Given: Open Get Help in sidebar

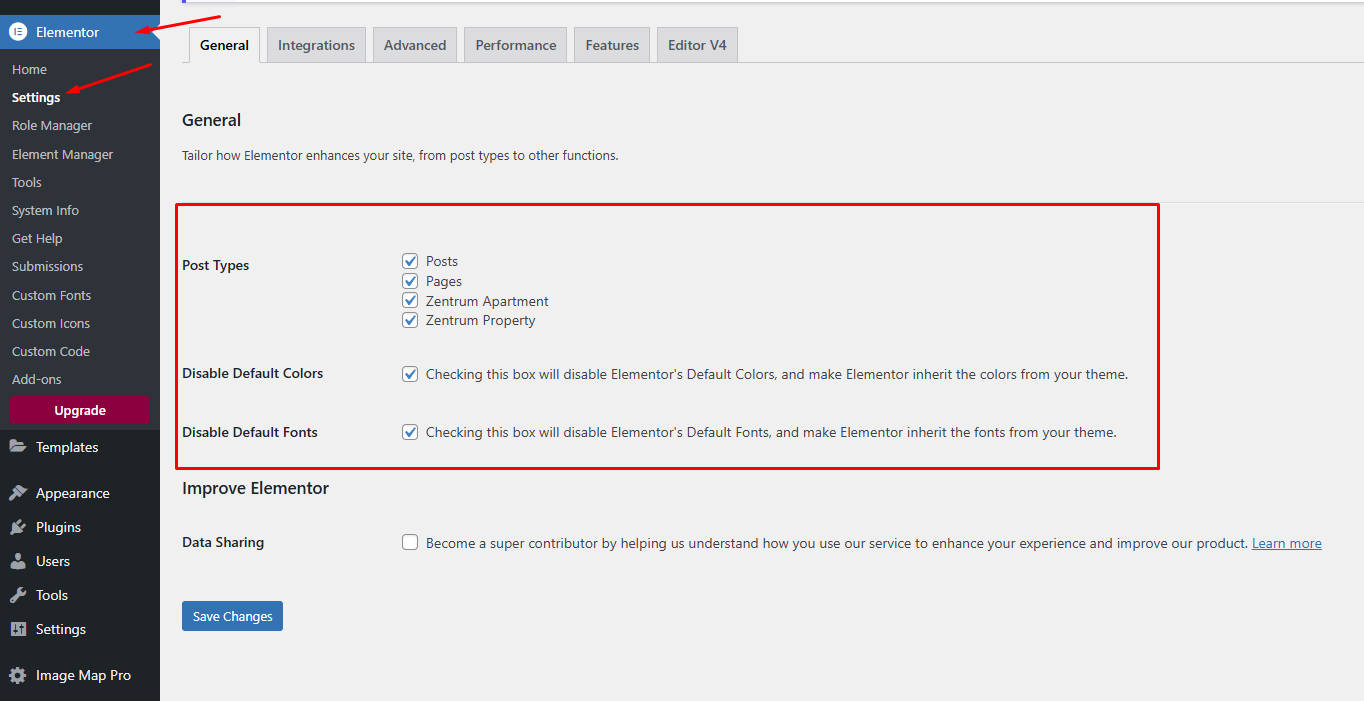Looking at the screenshot, I should [37, 238].
